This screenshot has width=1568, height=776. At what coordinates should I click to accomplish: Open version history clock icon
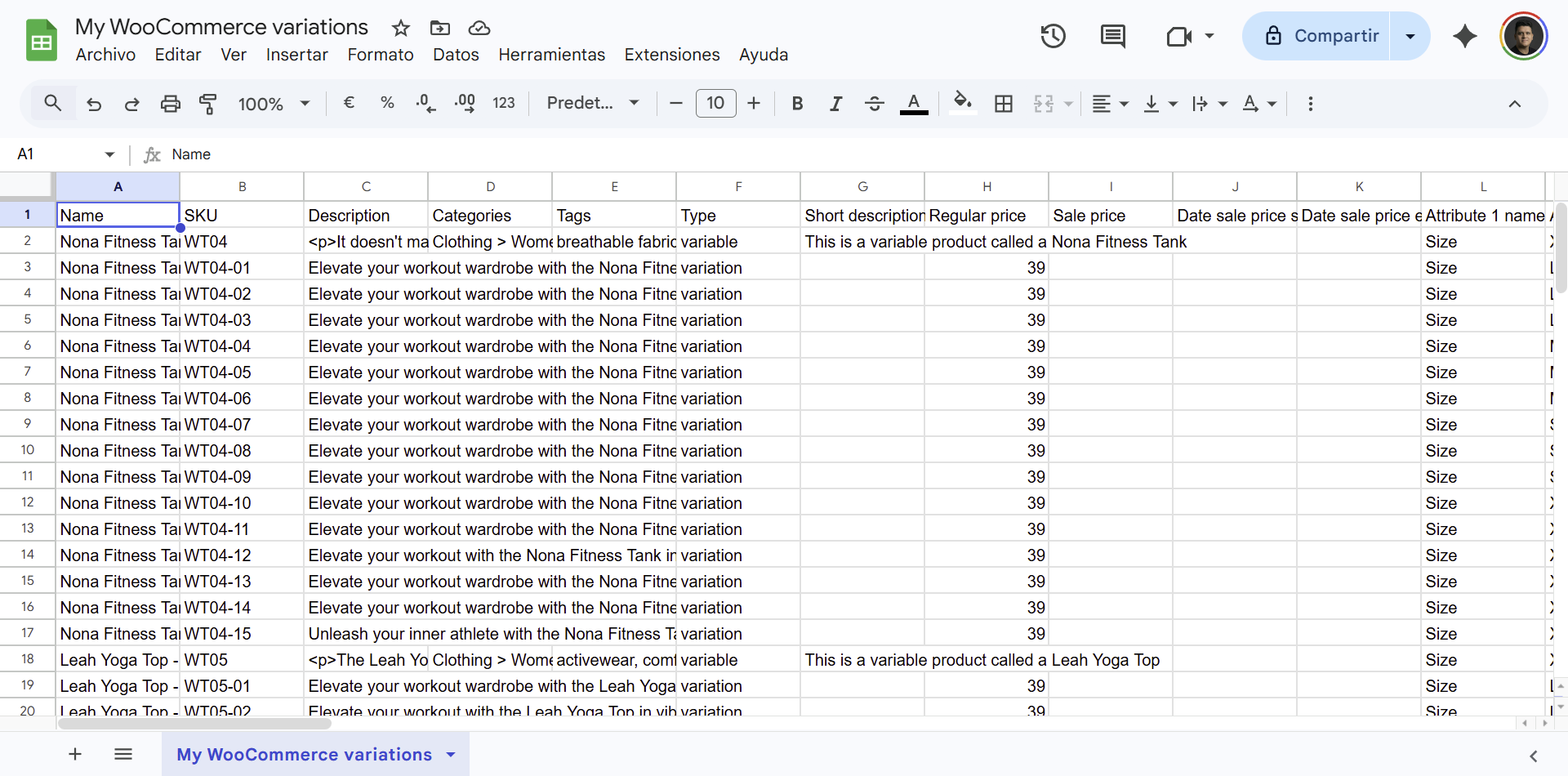coord(1053,36)
